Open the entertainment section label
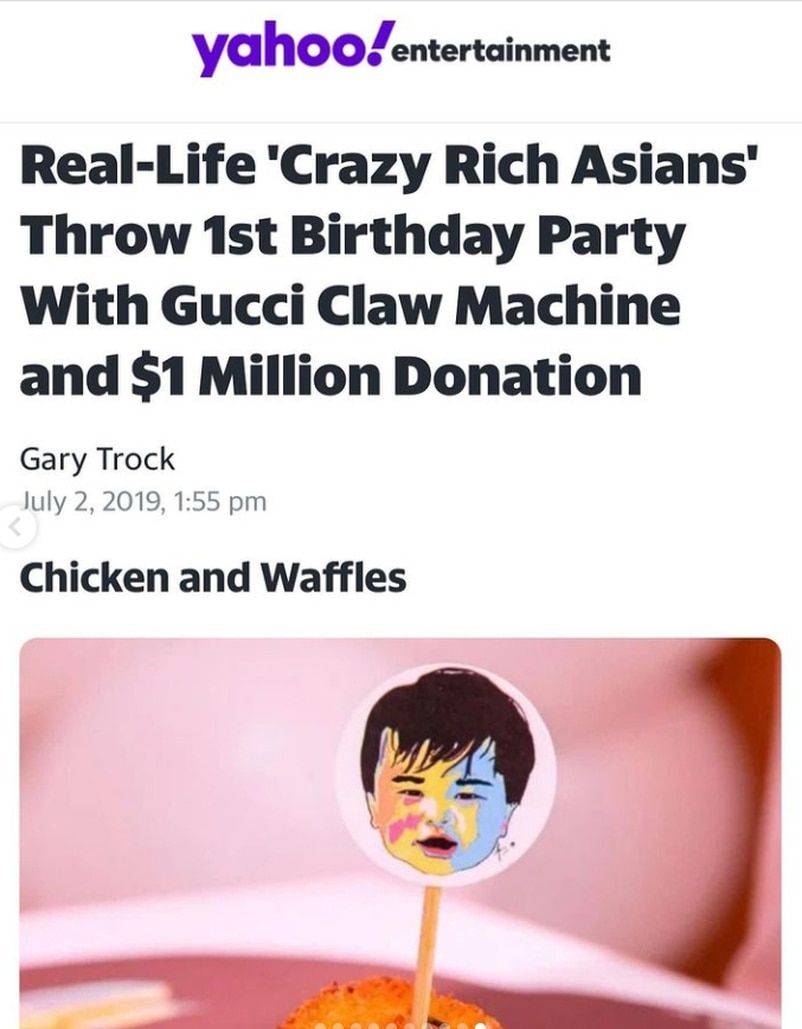 tap(500, 51)
